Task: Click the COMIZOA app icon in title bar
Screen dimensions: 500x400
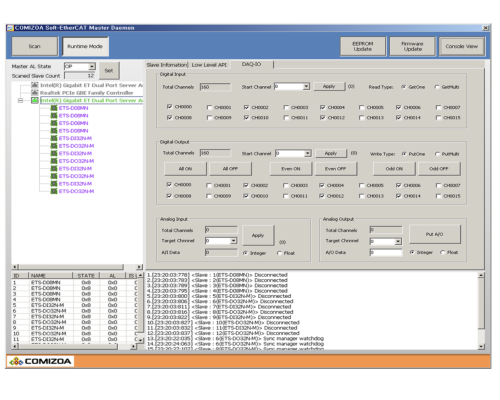Action: point(10,28)
